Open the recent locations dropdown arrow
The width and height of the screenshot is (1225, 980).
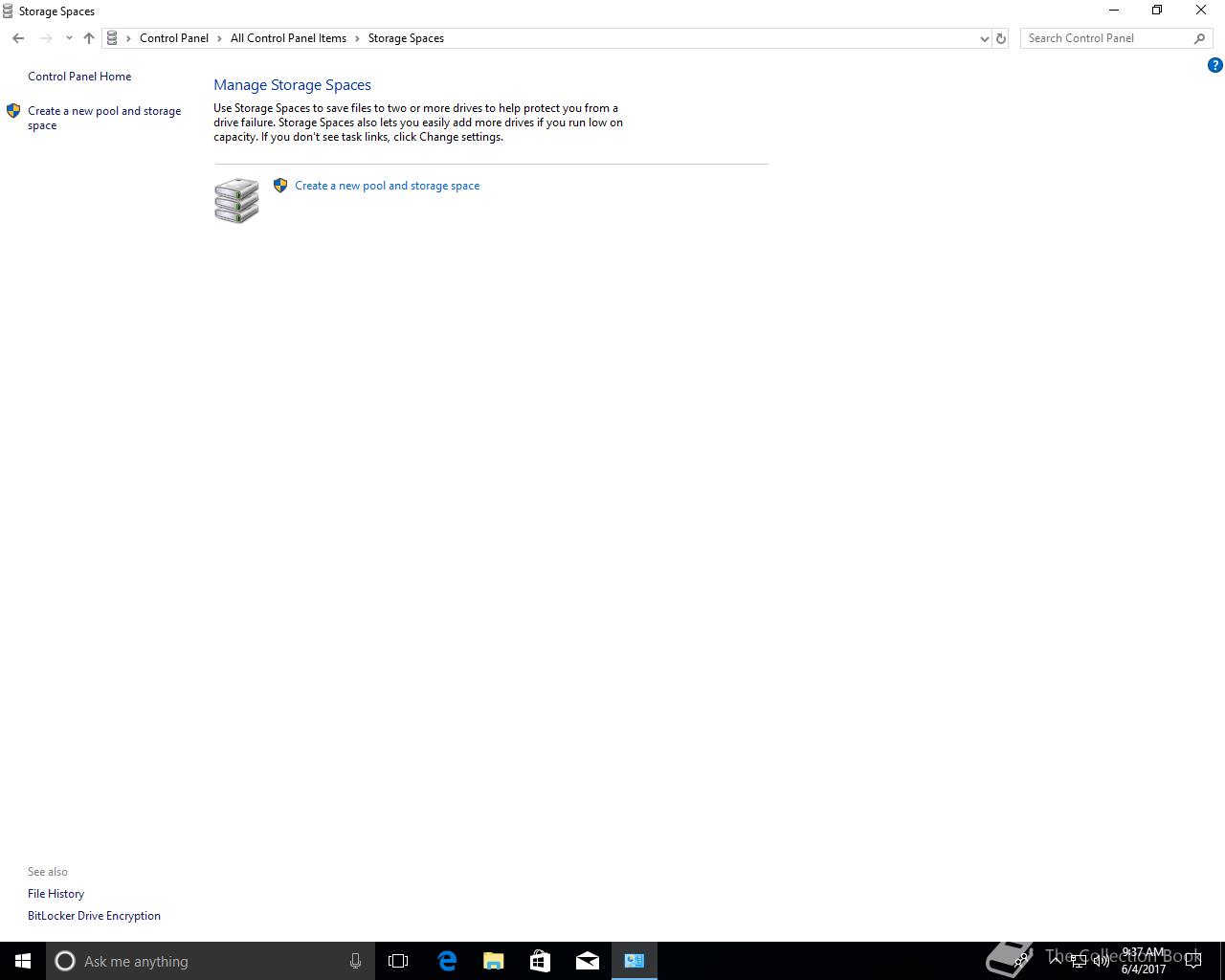pyautogui.click(x=69, y=38)
